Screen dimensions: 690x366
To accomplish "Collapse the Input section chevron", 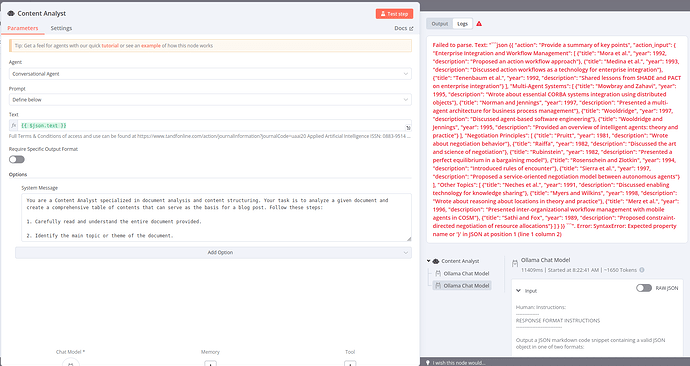I will pos(518,291).
